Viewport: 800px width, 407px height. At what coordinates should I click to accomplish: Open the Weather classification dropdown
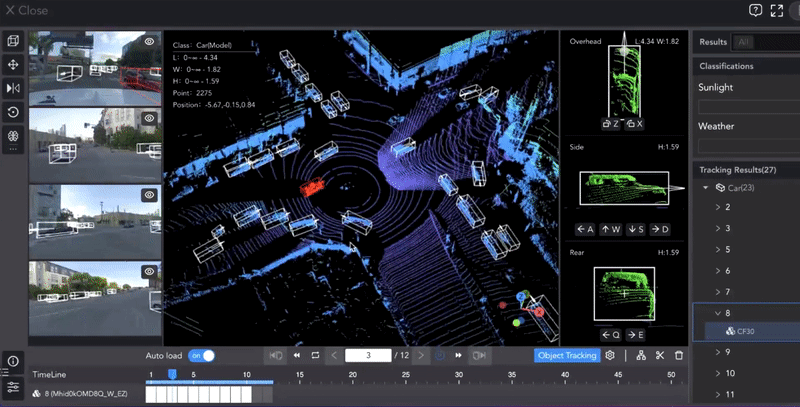click(748, 146)
